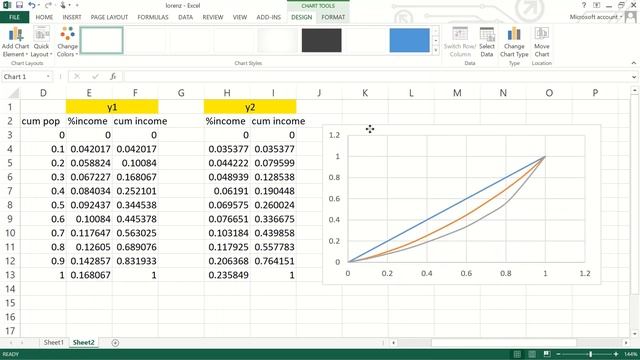The height and width of the screenshot is (360, 640).
Task: Open the VIEW tab
Action: tap(240, 17)
